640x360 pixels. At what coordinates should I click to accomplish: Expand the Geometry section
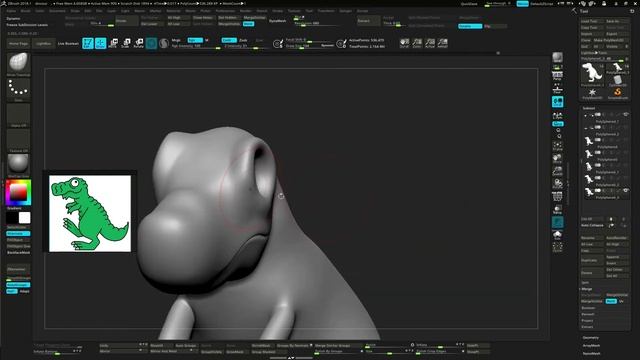[591, 338]
